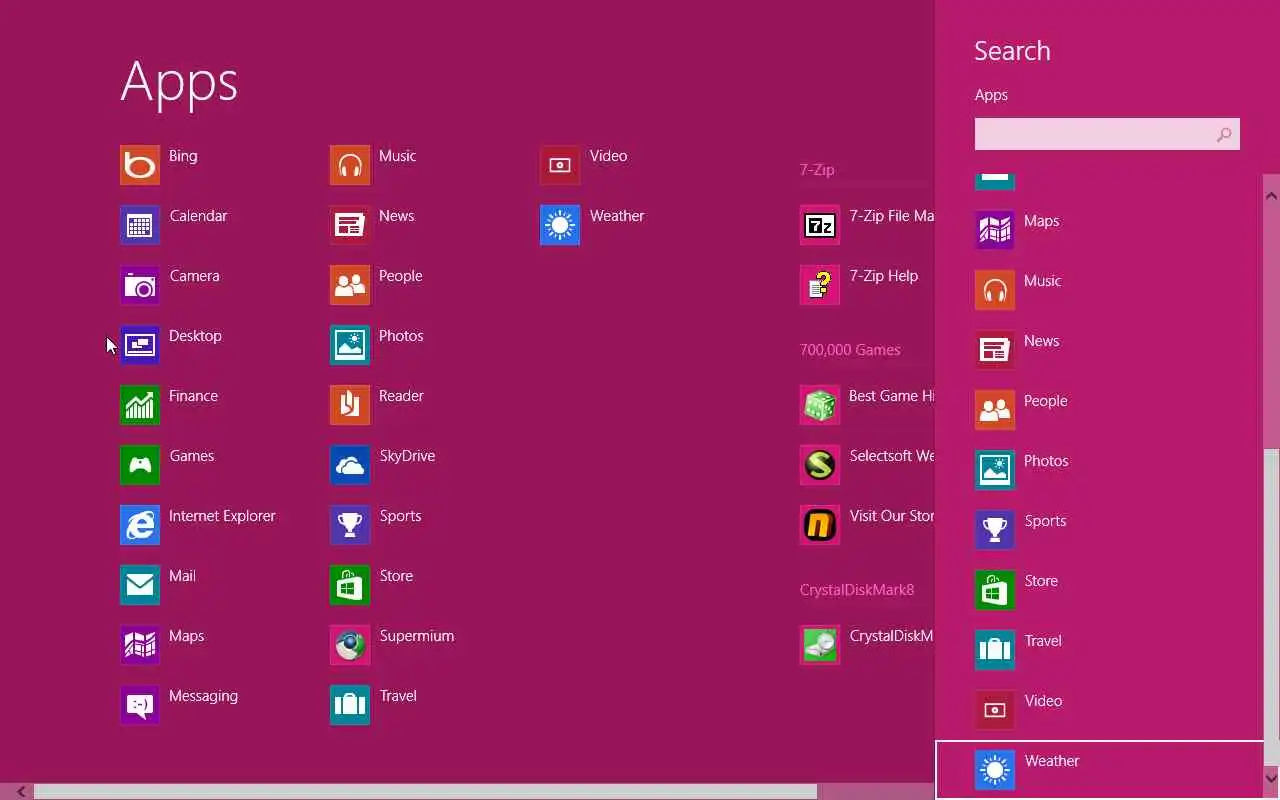Viewport: 1280px width, 800px height.
Task: Open the Camera app icon
Action: [x=140, y=285]
